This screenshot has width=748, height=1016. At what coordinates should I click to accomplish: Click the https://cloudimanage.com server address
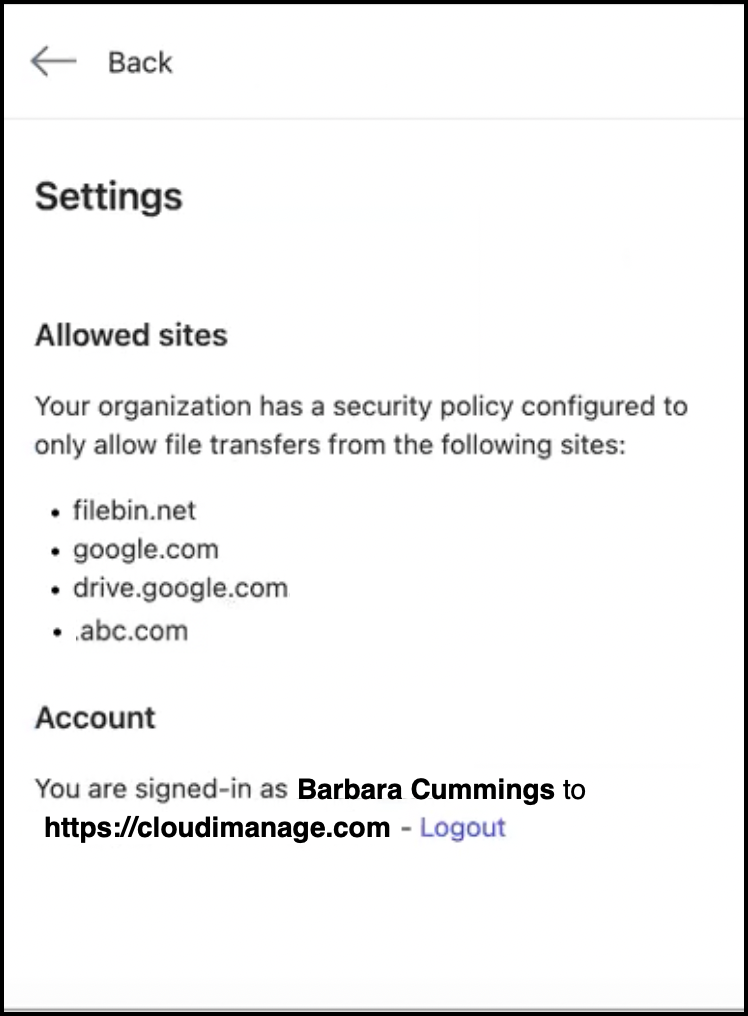pos(217,828)
